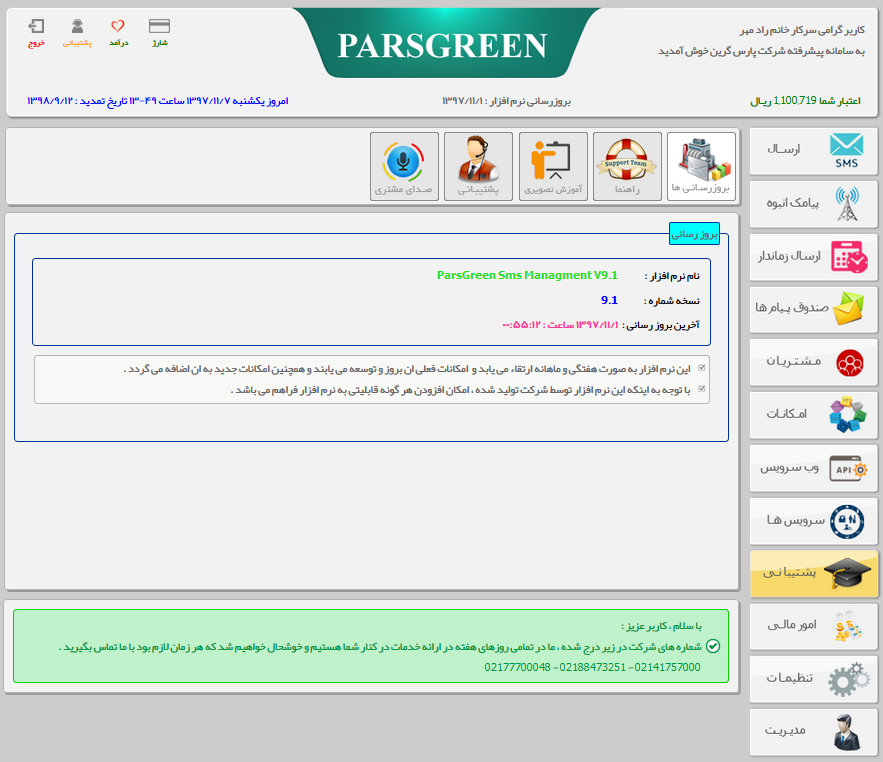Viewport: 883px width, 762px height.
Task: Click the بروزرسانی ها updates toolbar icon
Action: click(x=701, y=164)
